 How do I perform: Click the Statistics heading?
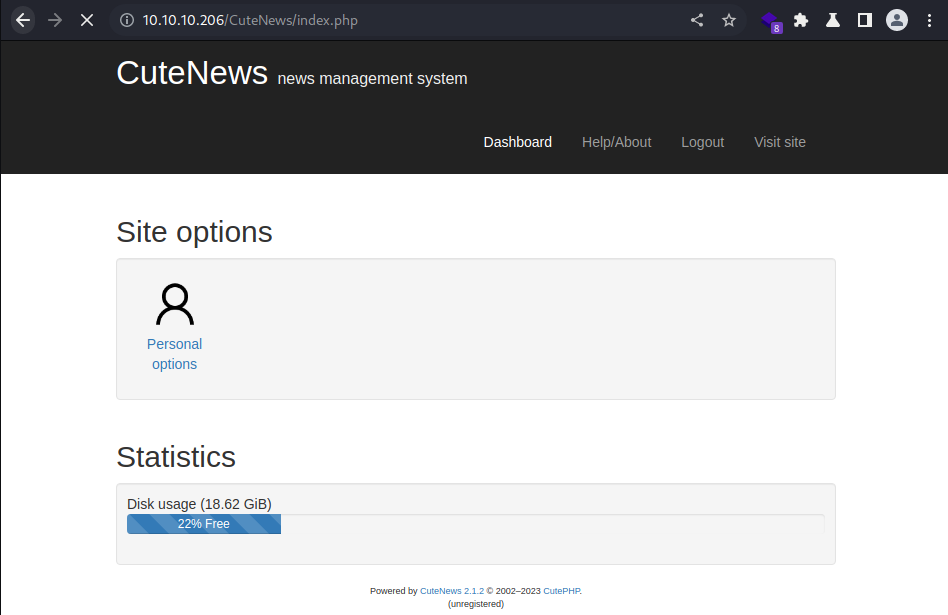176,457
